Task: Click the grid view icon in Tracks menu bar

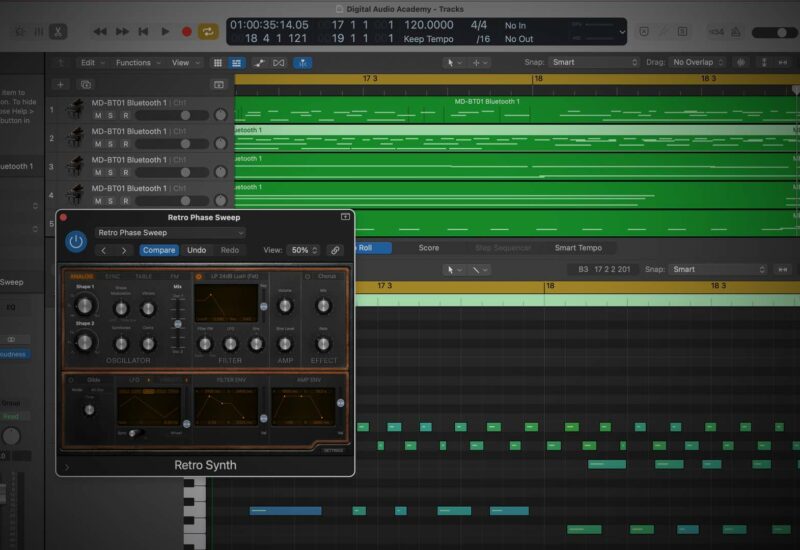Action: [x=217, y=63]
